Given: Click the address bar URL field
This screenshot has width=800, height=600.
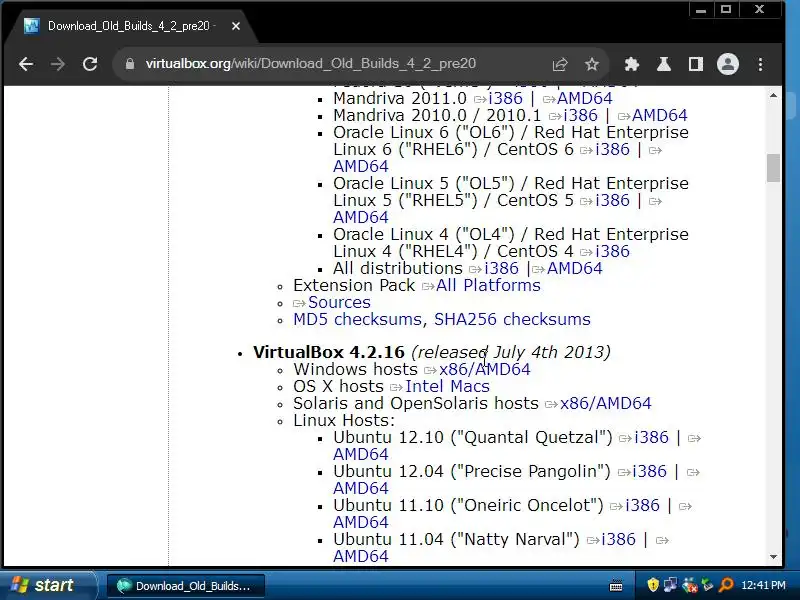Looking at the screenshot, I should point(310,64).
